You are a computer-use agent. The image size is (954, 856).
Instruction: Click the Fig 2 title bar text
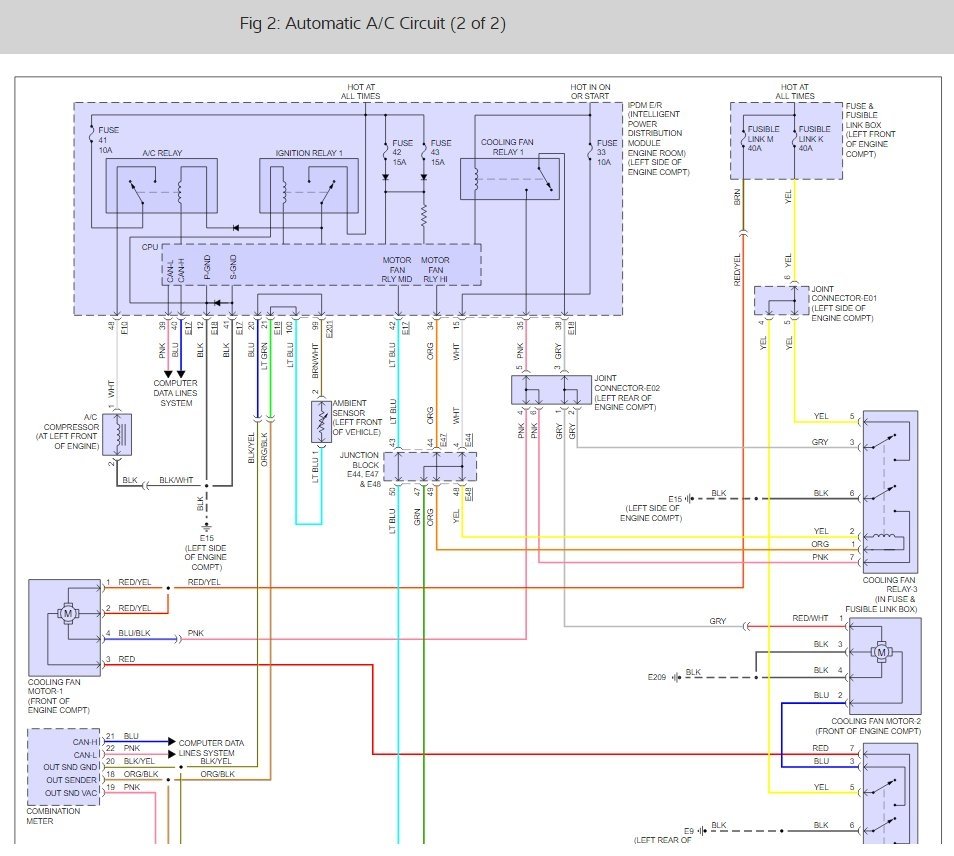(373, 19)
